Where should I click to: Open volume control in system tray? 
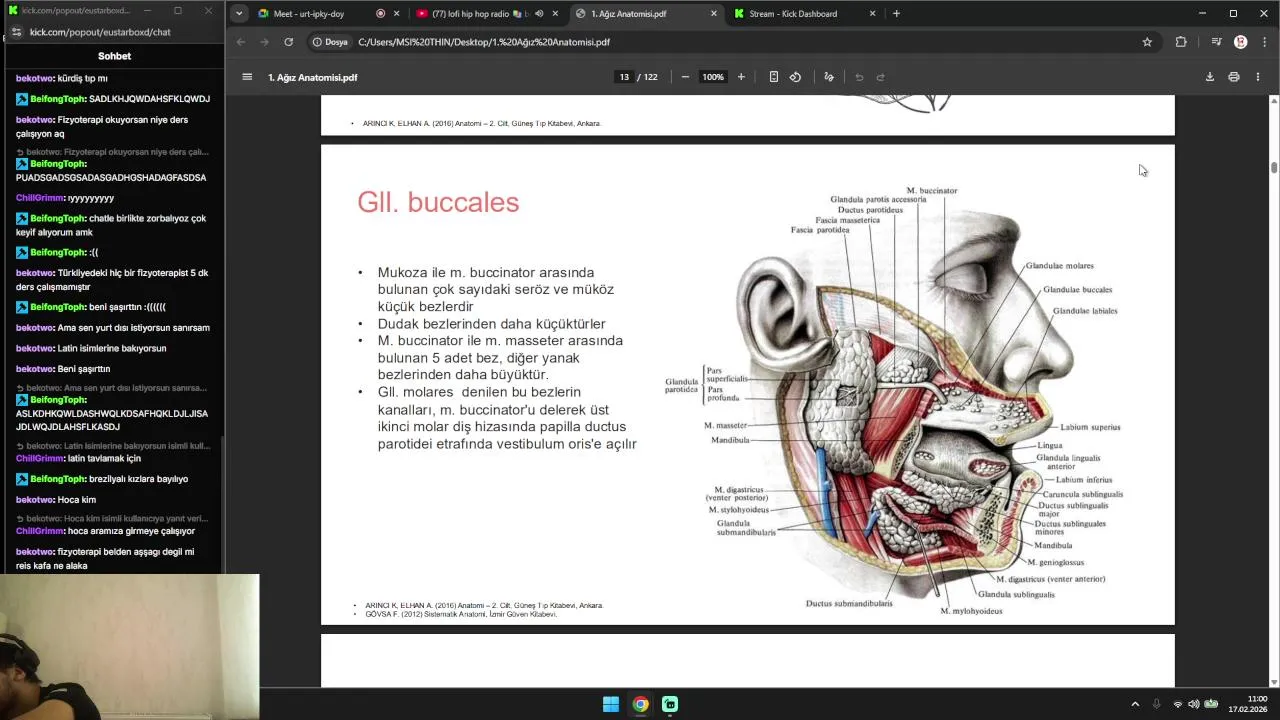[1194, 704]
